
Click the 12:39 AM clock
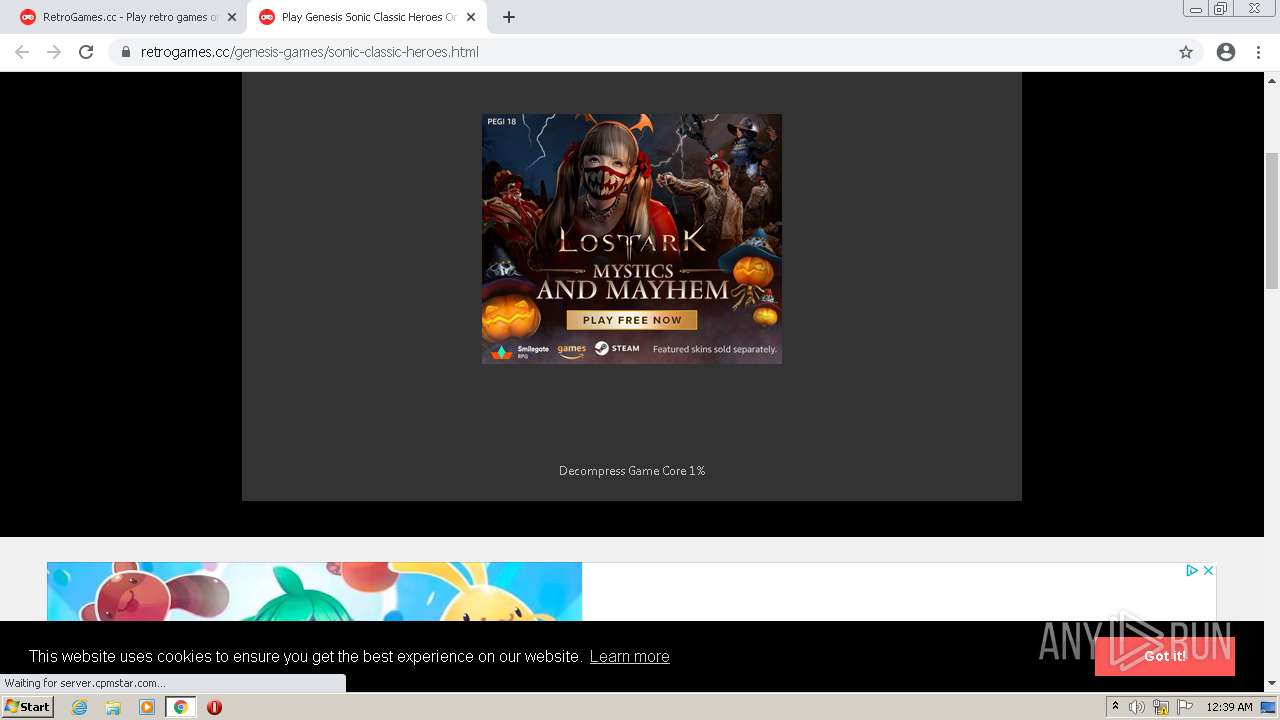click(x=1229, y=707)
